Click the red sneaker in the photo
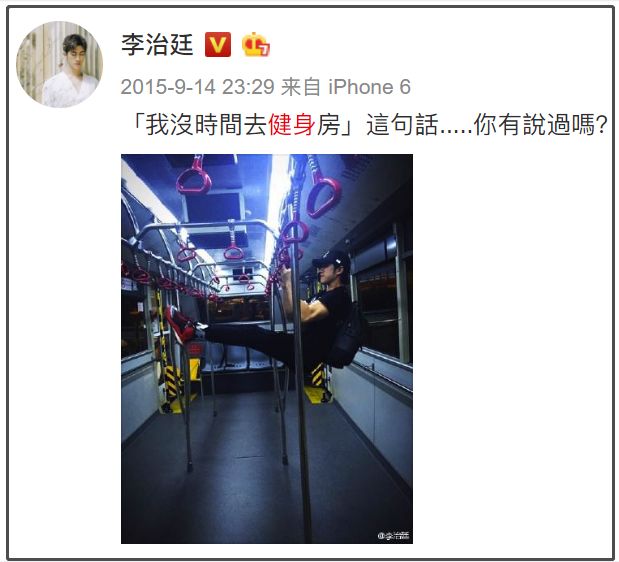 coord(180,324)
